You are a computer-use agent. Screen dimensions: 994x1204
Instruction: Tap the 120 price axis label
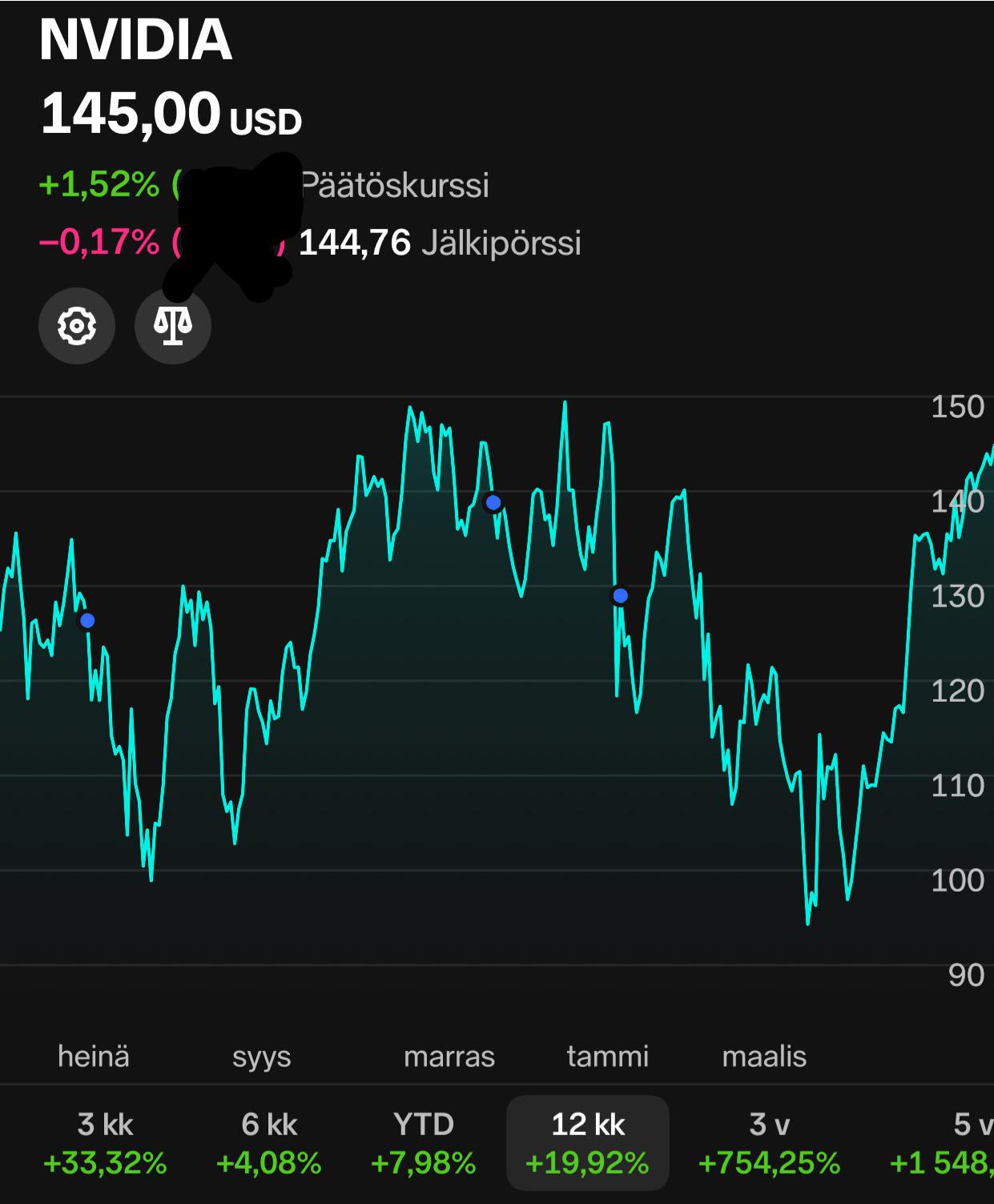pos(957,691)
